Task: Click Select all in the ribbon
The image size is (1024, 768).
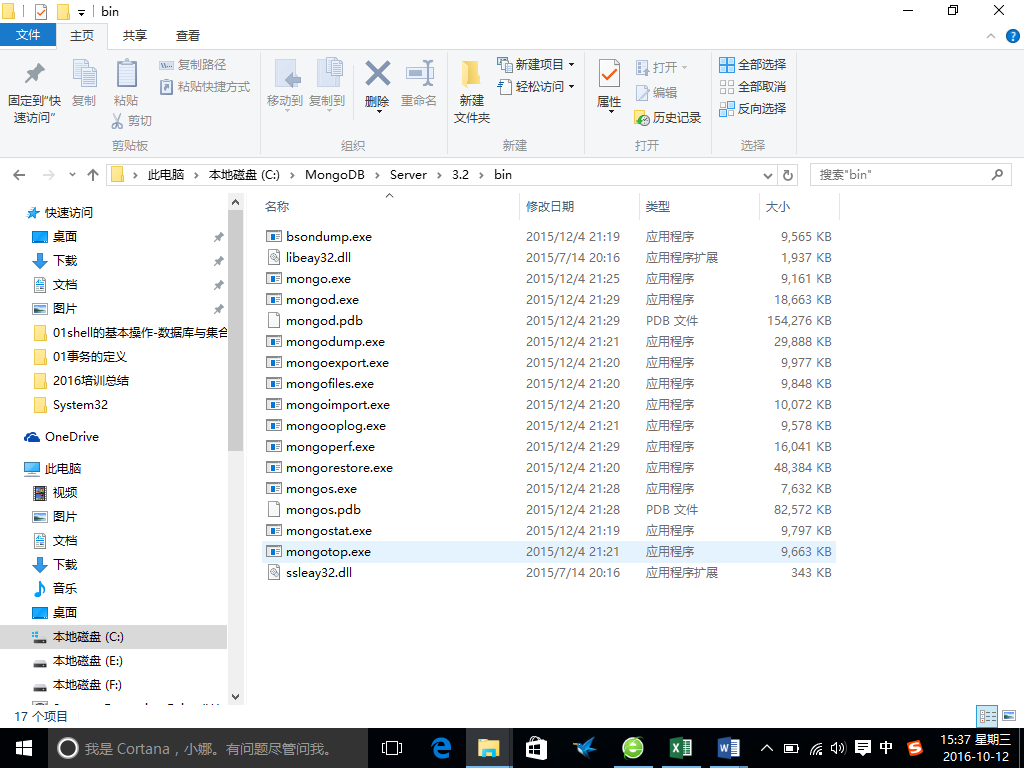Action: click(752, 65)
